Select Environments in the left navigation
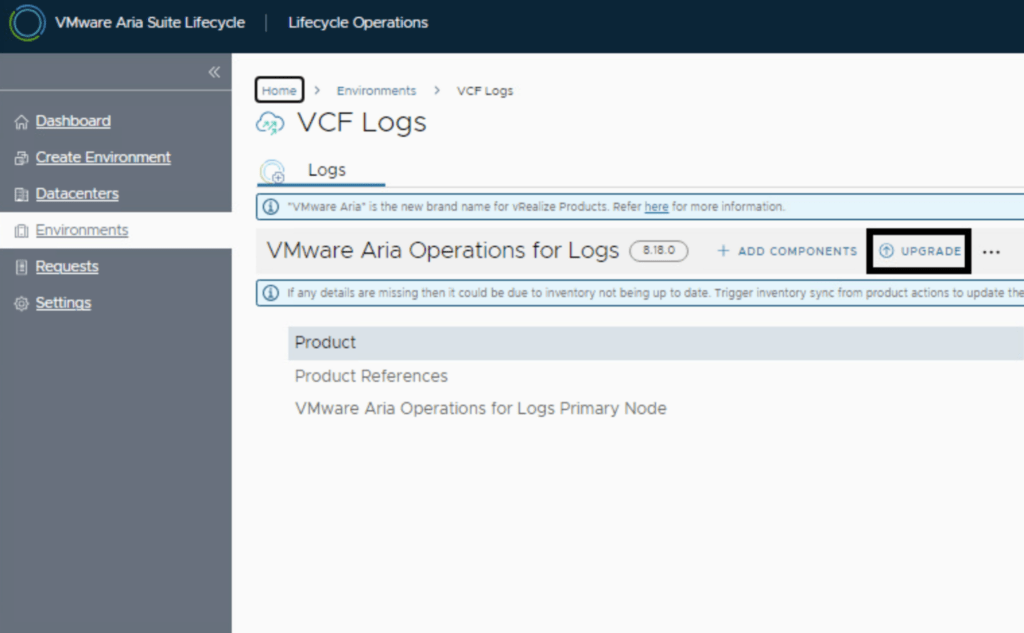 click(x=82, y=230)
